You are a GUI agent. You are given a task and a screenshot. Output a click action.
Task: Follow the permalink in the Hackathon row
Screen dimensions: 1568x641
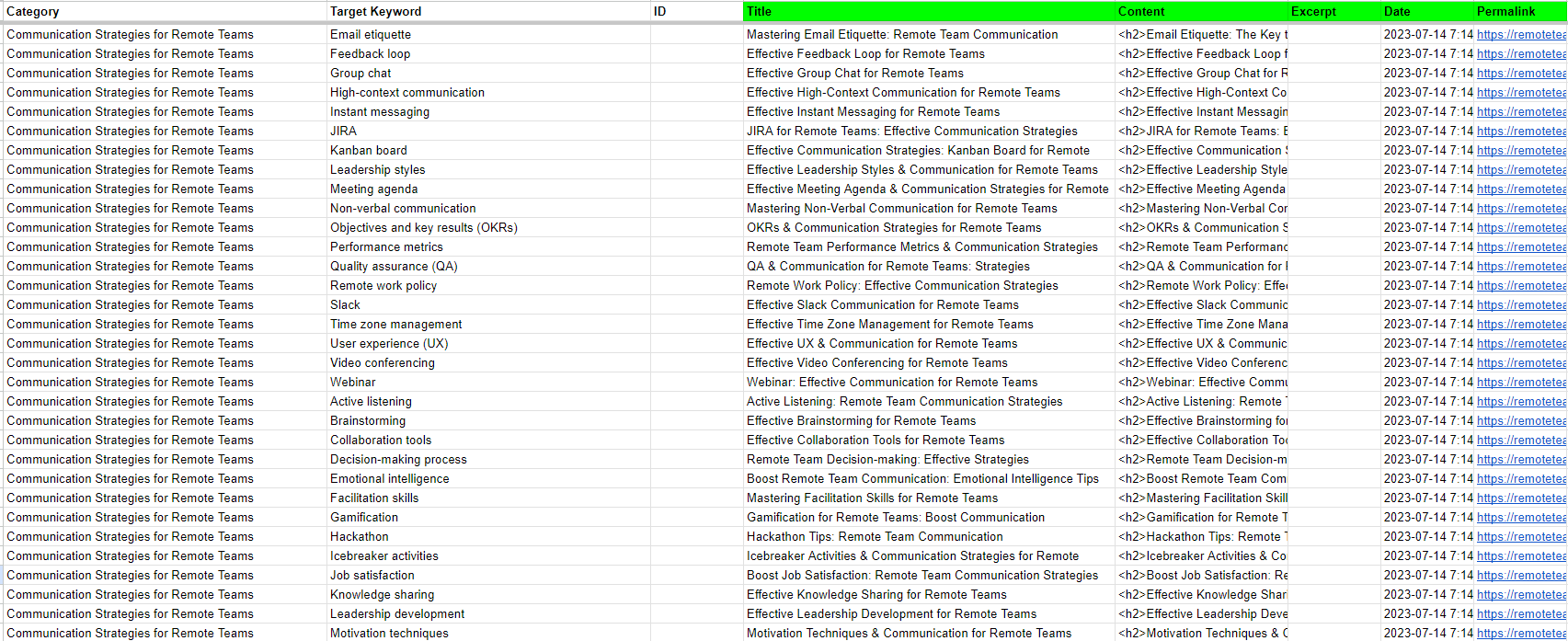coord(1521,537)
